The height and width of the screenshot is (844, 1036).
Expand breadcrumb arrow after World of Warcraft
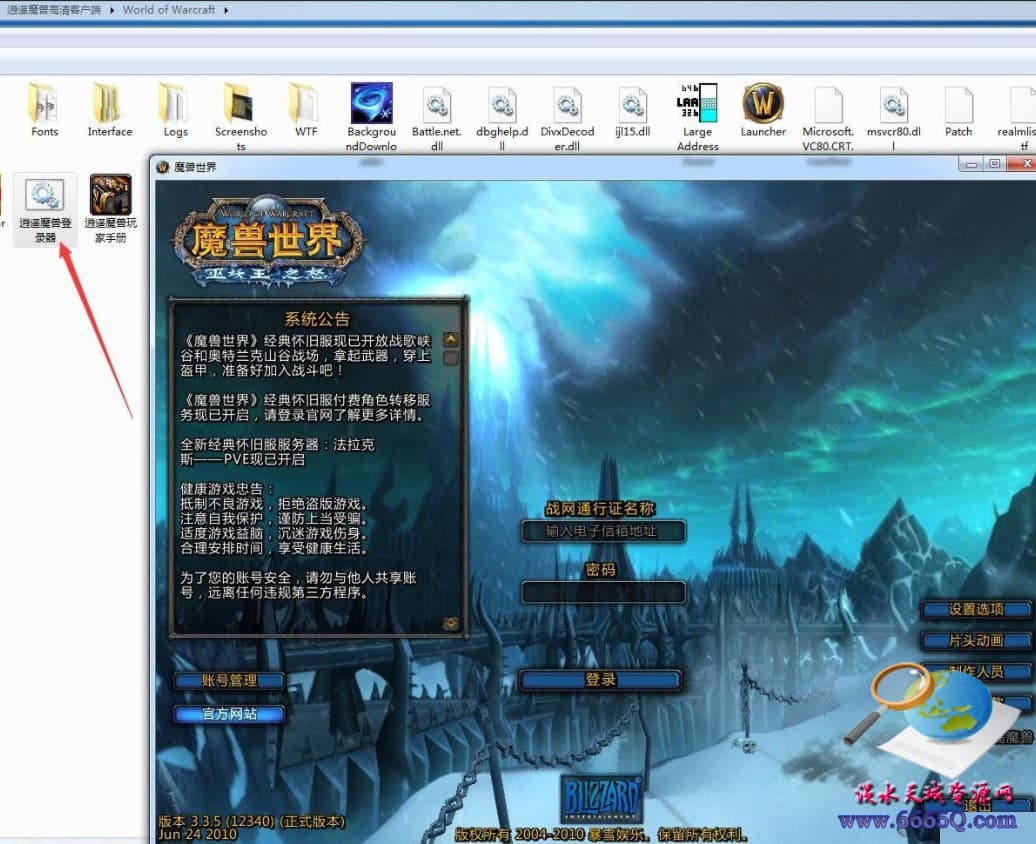click(x=226, y=10)
